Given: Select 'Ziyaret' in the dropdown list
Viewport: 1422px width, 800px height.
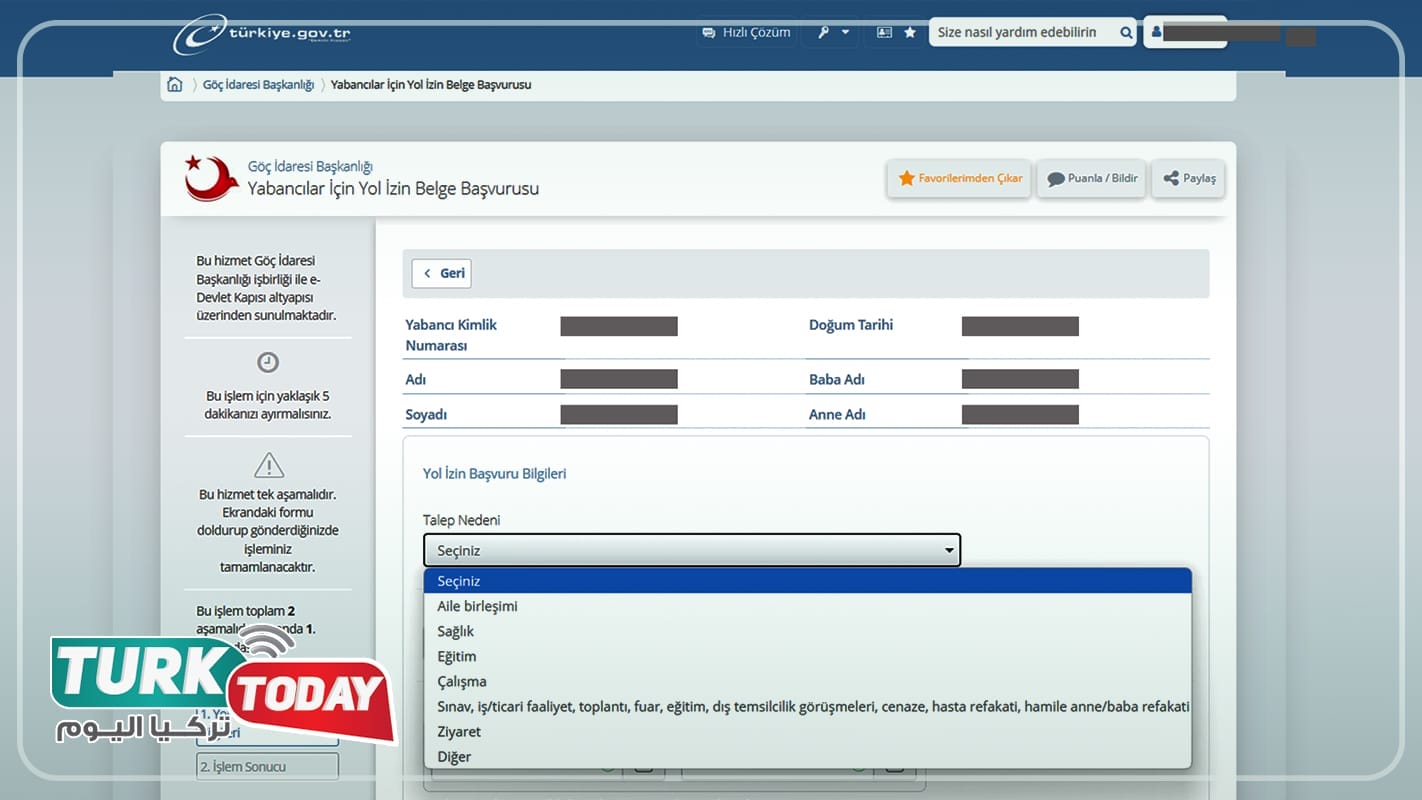Looking at the screenshot, I should tap(458, 731).
